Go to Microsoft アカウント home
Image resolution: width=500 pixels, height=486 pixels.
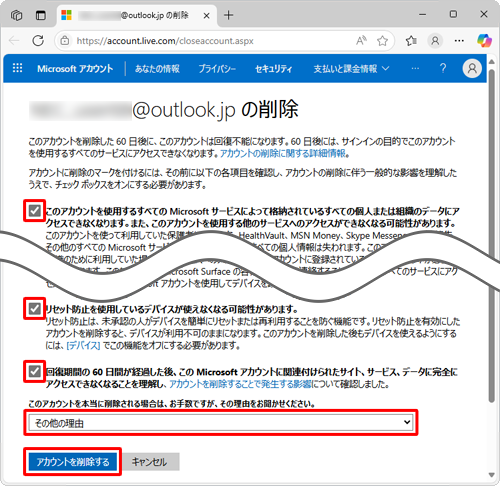coord(75,69)
